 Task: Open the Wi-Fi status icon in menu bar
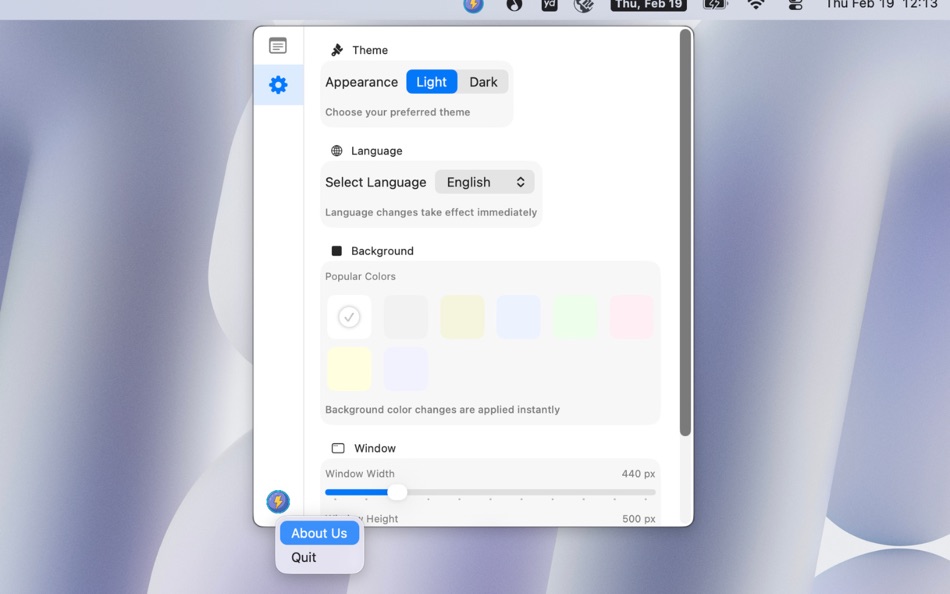[x=756, y=5]
